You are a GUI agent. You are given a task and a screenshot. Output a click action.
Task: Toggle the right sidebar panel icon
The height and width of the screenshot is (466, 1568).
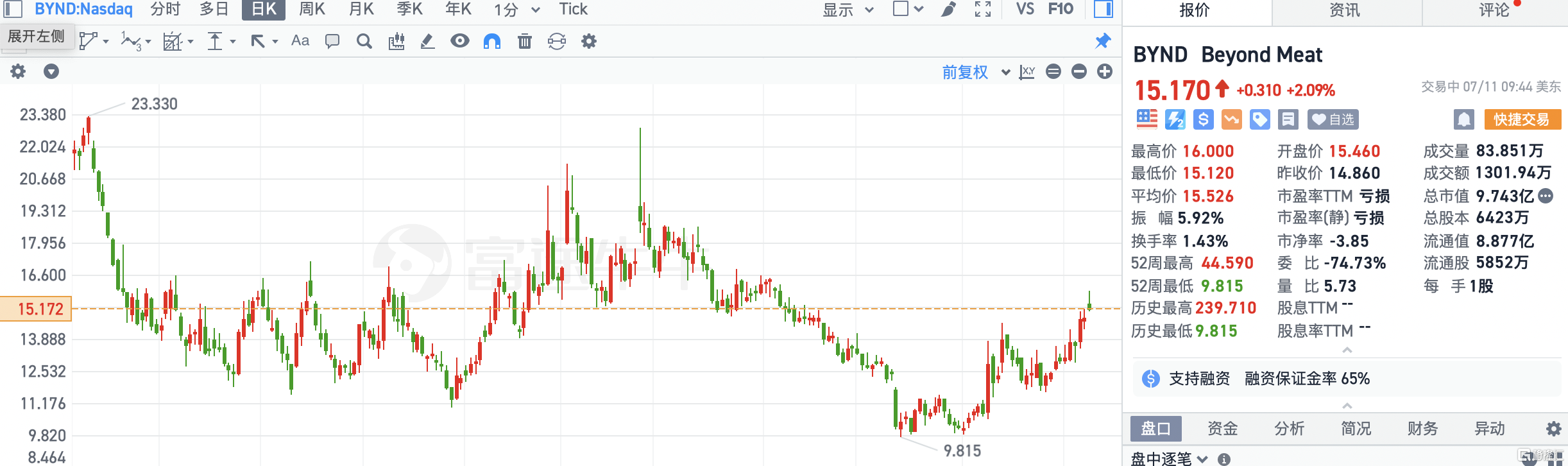tap(1103, 9)
